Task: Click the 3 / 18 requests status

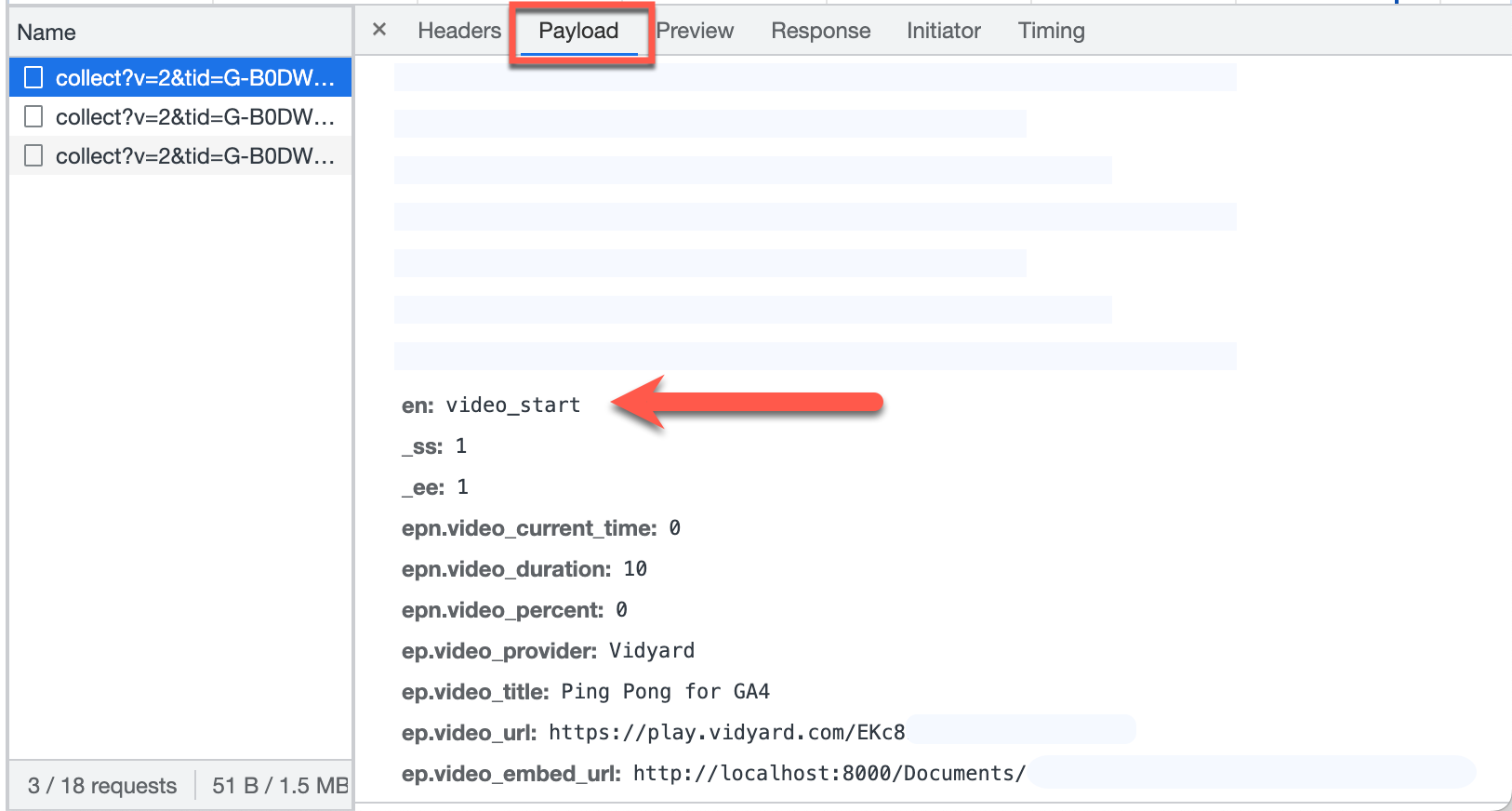Action: tap(102, 786)
